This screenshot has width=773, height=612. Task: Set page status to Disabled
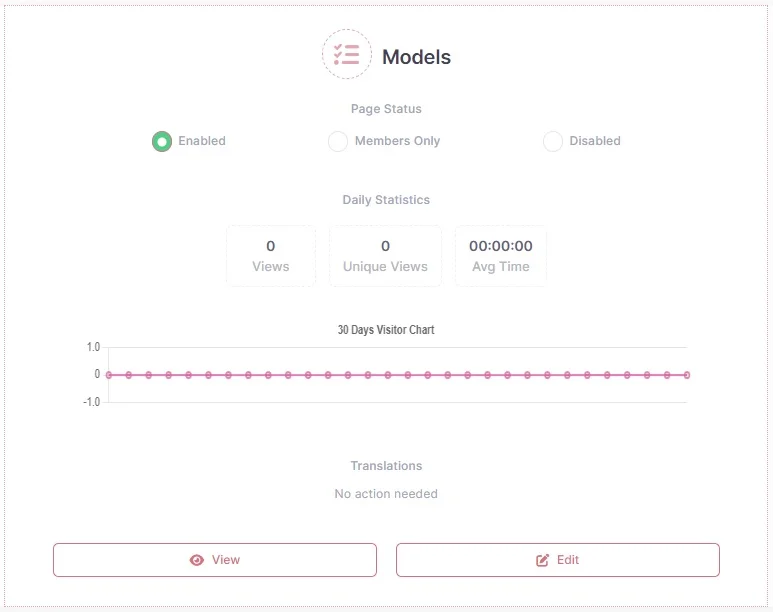553,142
